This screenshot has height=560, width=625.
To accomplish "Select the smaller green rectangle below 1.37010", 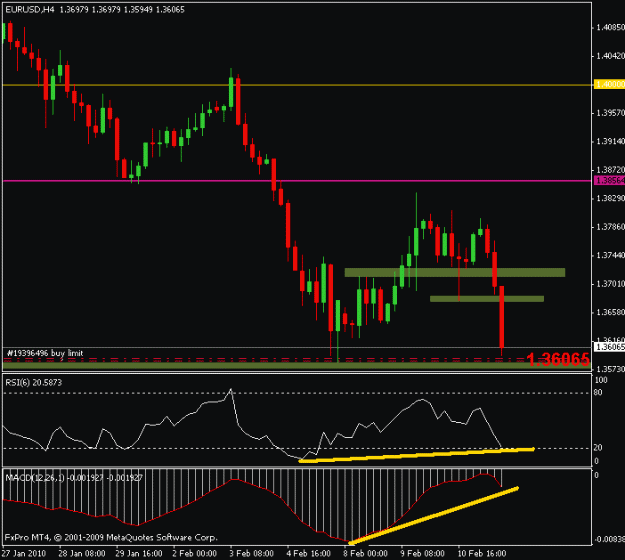I will coord(487,299).
